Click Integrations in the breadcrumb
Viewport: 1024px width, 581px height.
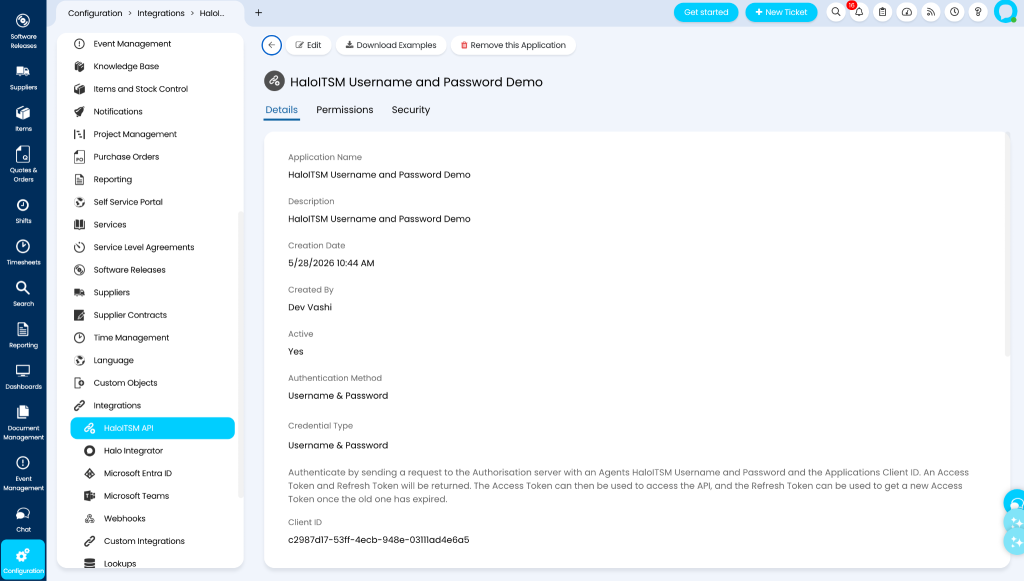(161, 13)
